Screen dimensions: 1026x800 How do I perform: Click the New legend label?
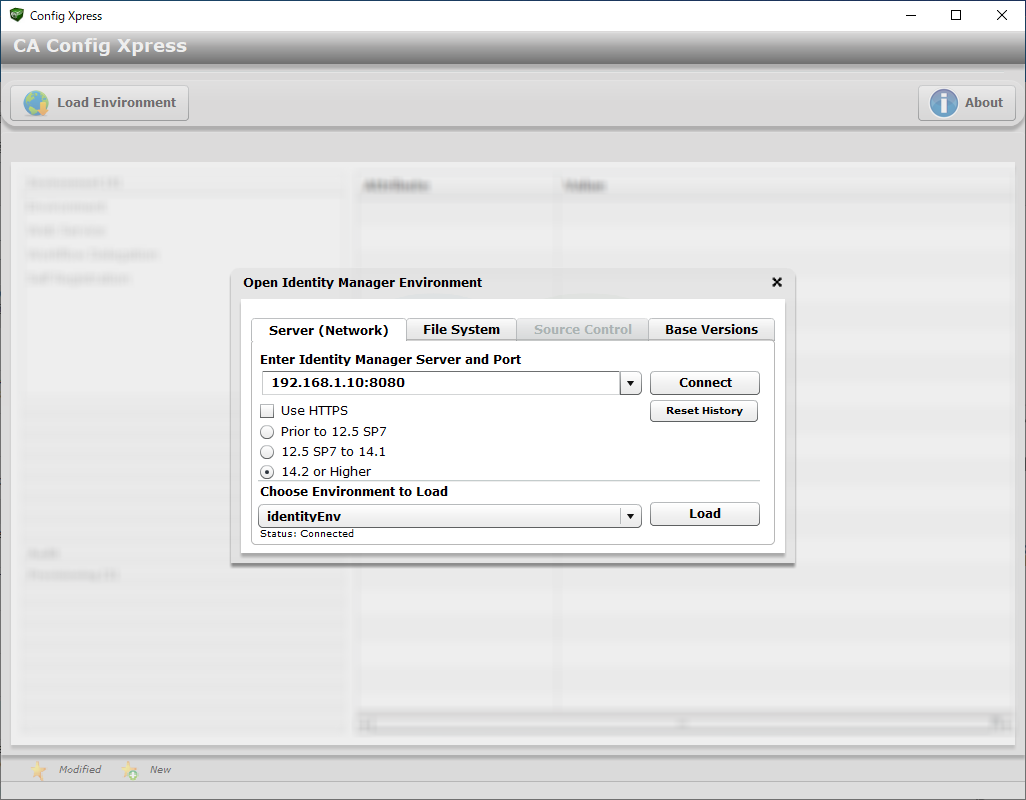[160, 770]
